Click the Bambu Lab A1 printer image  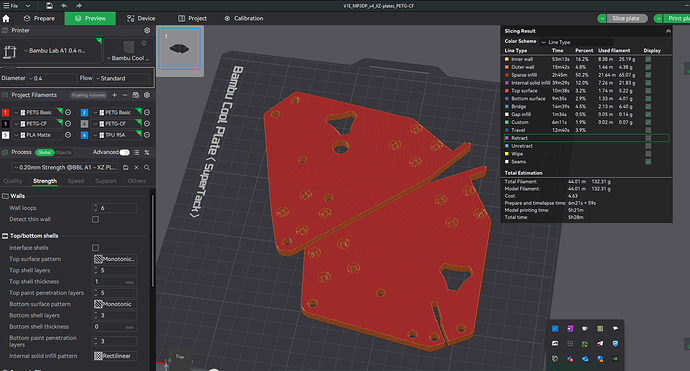click(x=9, y=52)
